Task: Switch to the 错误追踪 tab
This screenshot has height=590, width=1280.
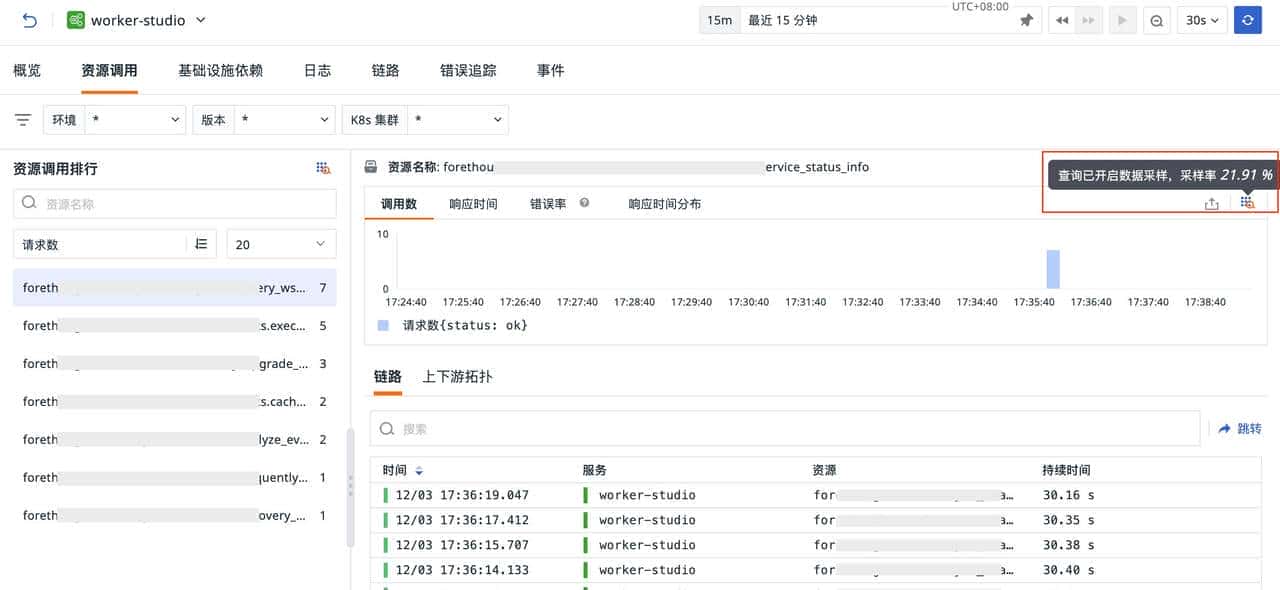Action: click(467, 70)
